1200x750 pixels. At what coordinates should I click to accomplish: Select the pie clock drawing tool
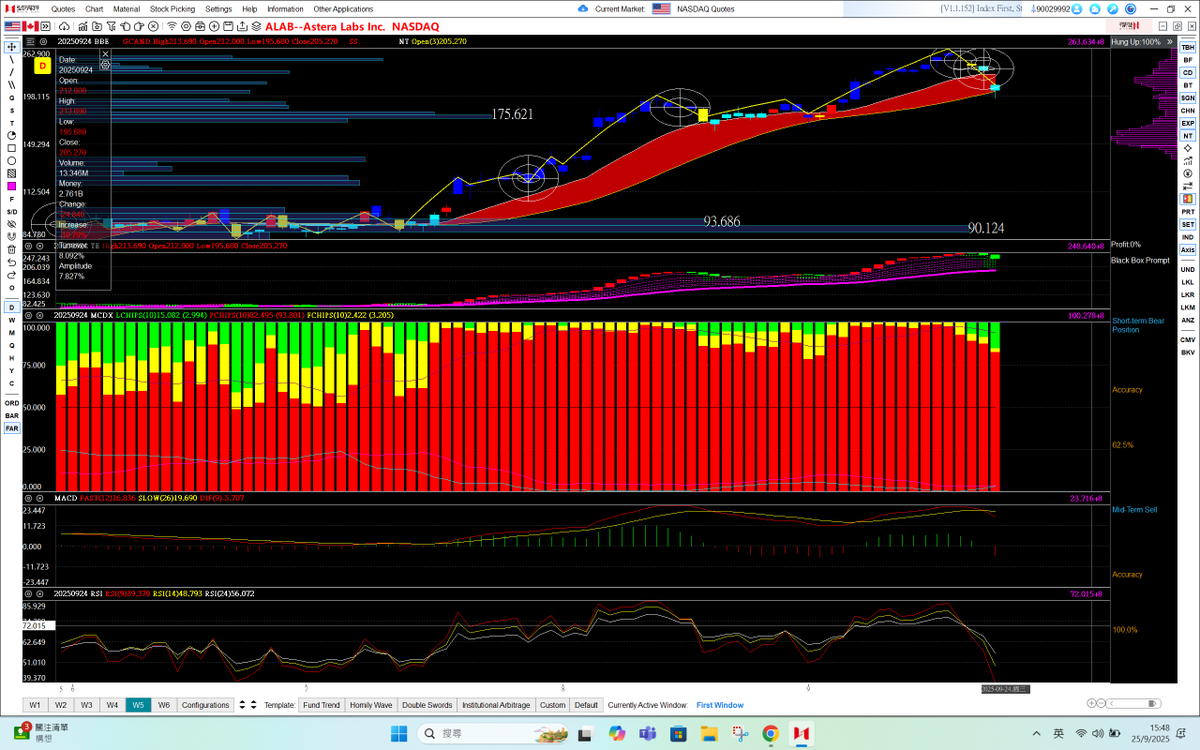click(12, 136)
